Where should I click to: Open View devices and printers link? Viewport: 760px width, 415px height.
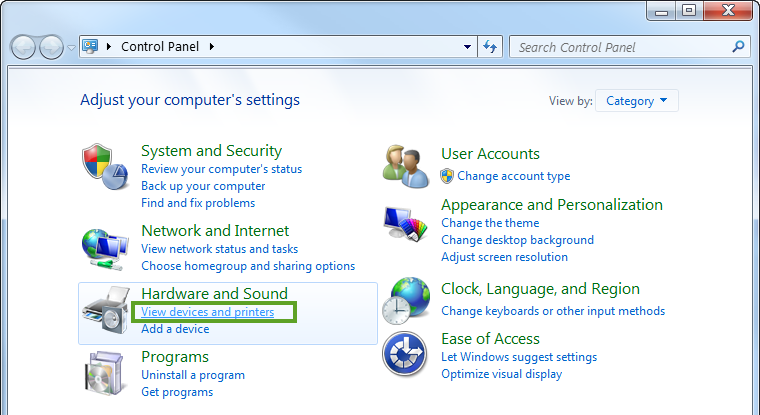(x=207, y=312)
